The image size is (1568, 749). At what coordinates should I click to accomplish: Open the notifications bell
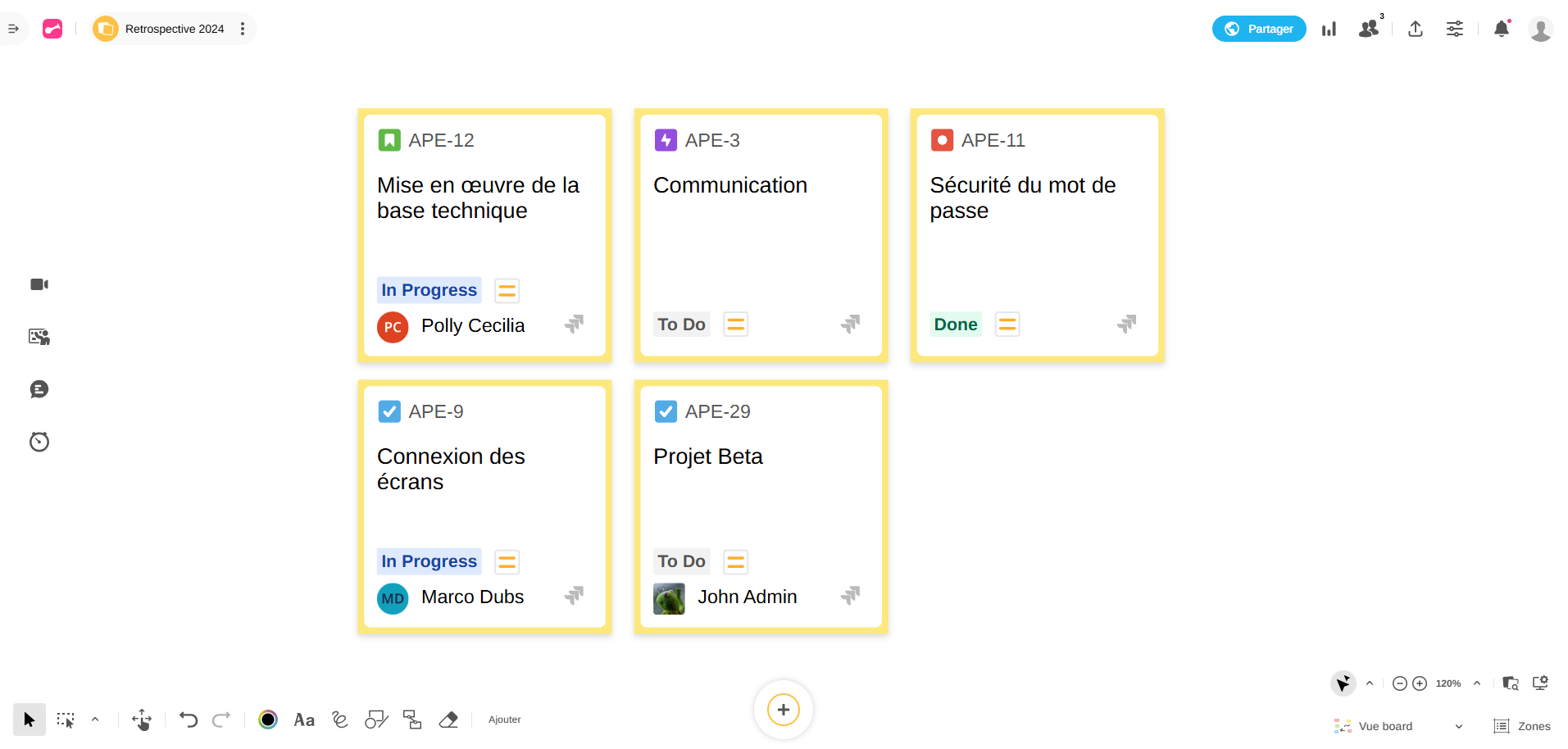[1502, 29]
